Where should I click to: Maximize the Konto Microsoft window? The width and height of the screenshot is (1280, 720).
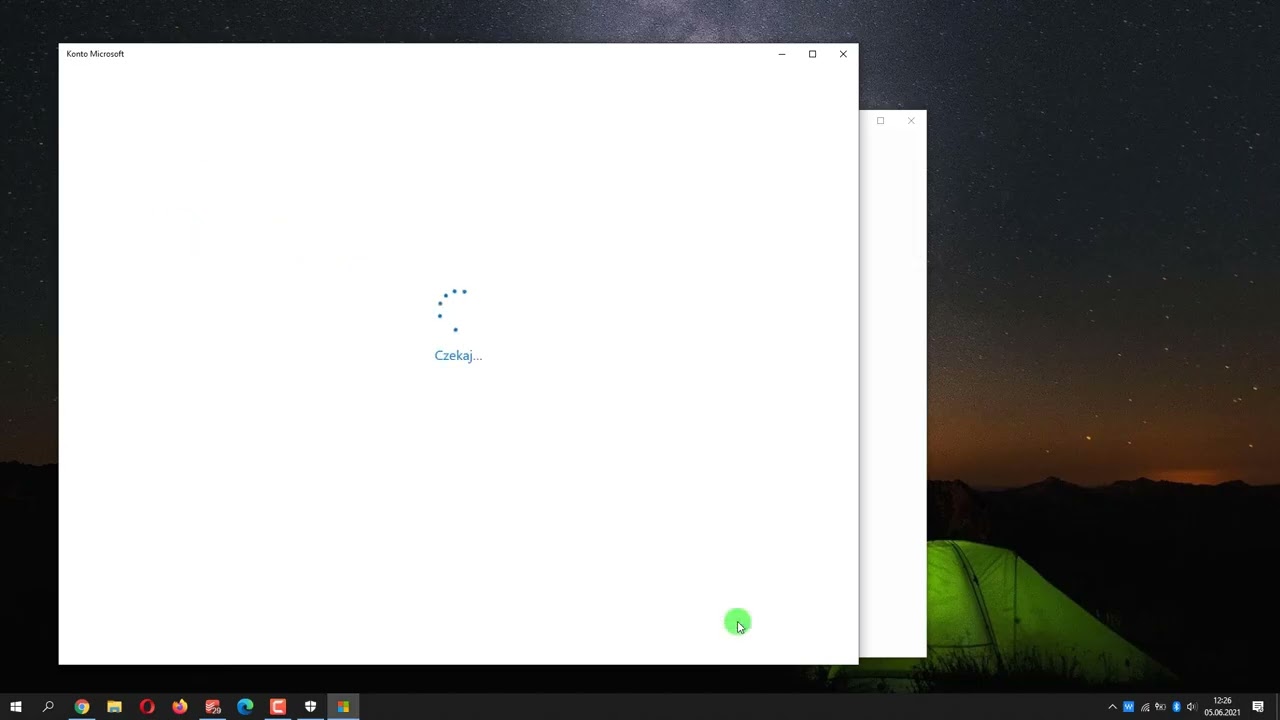pyautogui.click(x=812, y=54)
